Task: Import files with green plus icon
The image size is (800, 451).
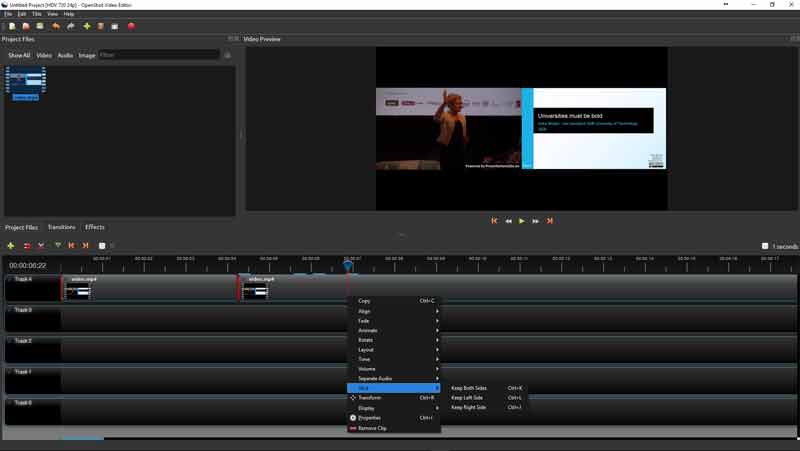Action: (x=87, y=26)
